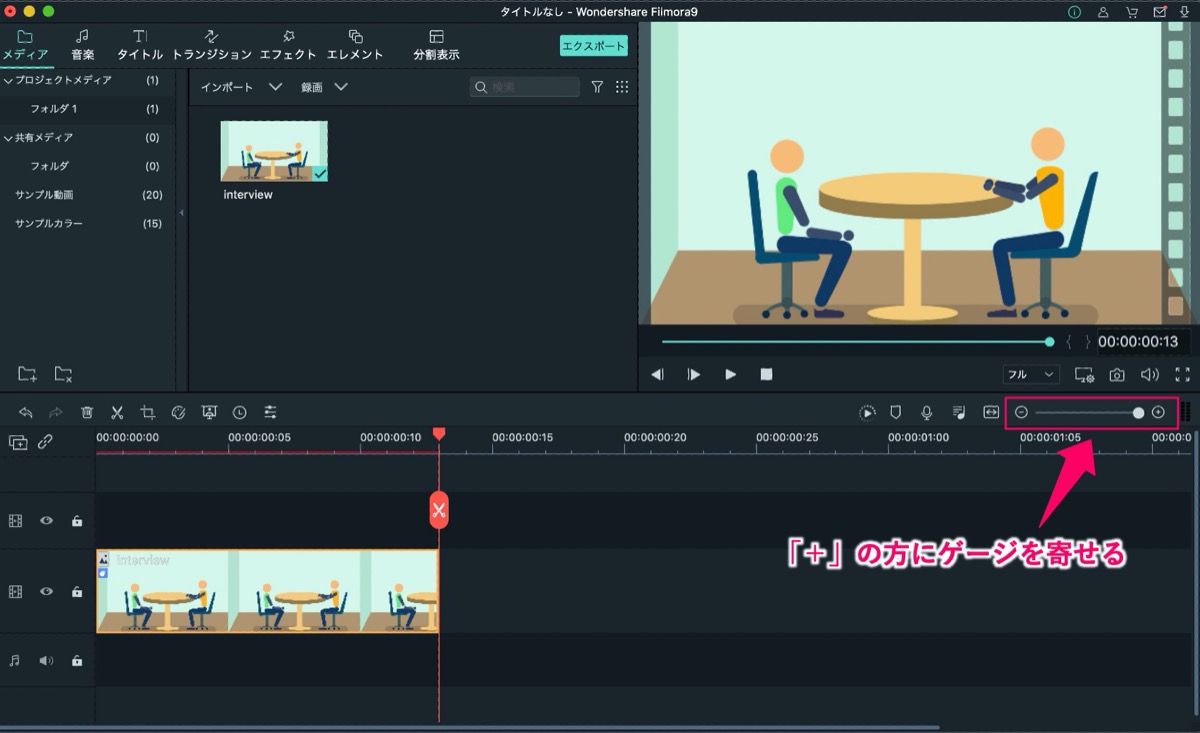Open preview display settings monitor icon
This screenshot has height=733, width=1200.
[1084, 374]
